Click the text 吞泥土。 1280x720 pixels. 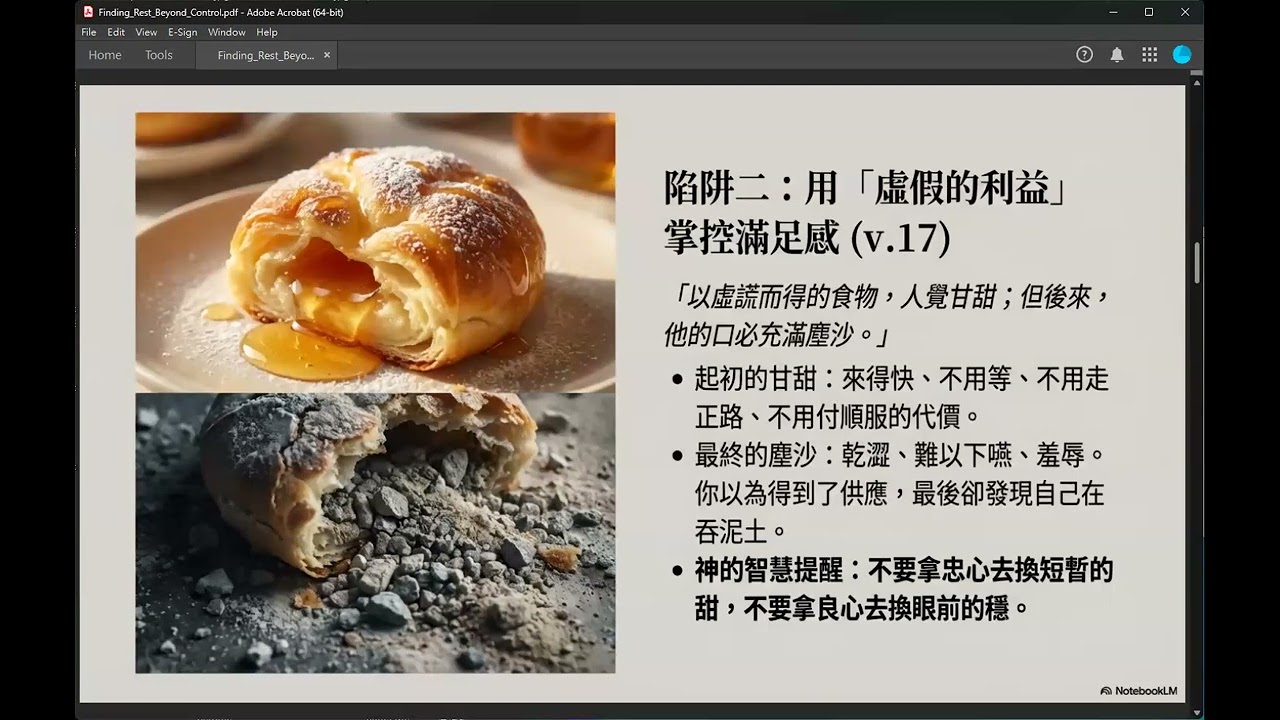[x=741, y=531]
